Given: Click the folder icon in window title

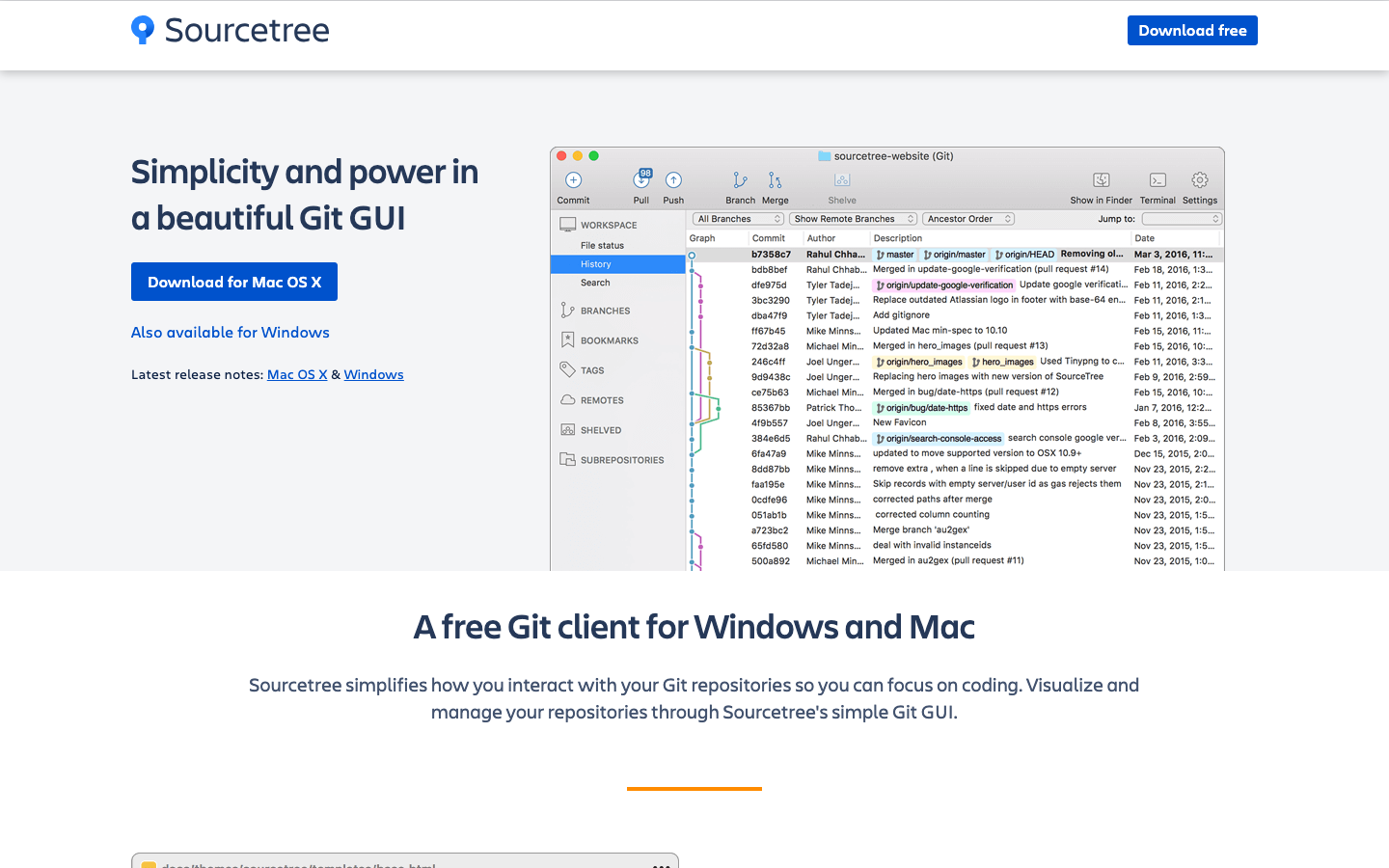Looking at the screenshot, I should [824, 156].
